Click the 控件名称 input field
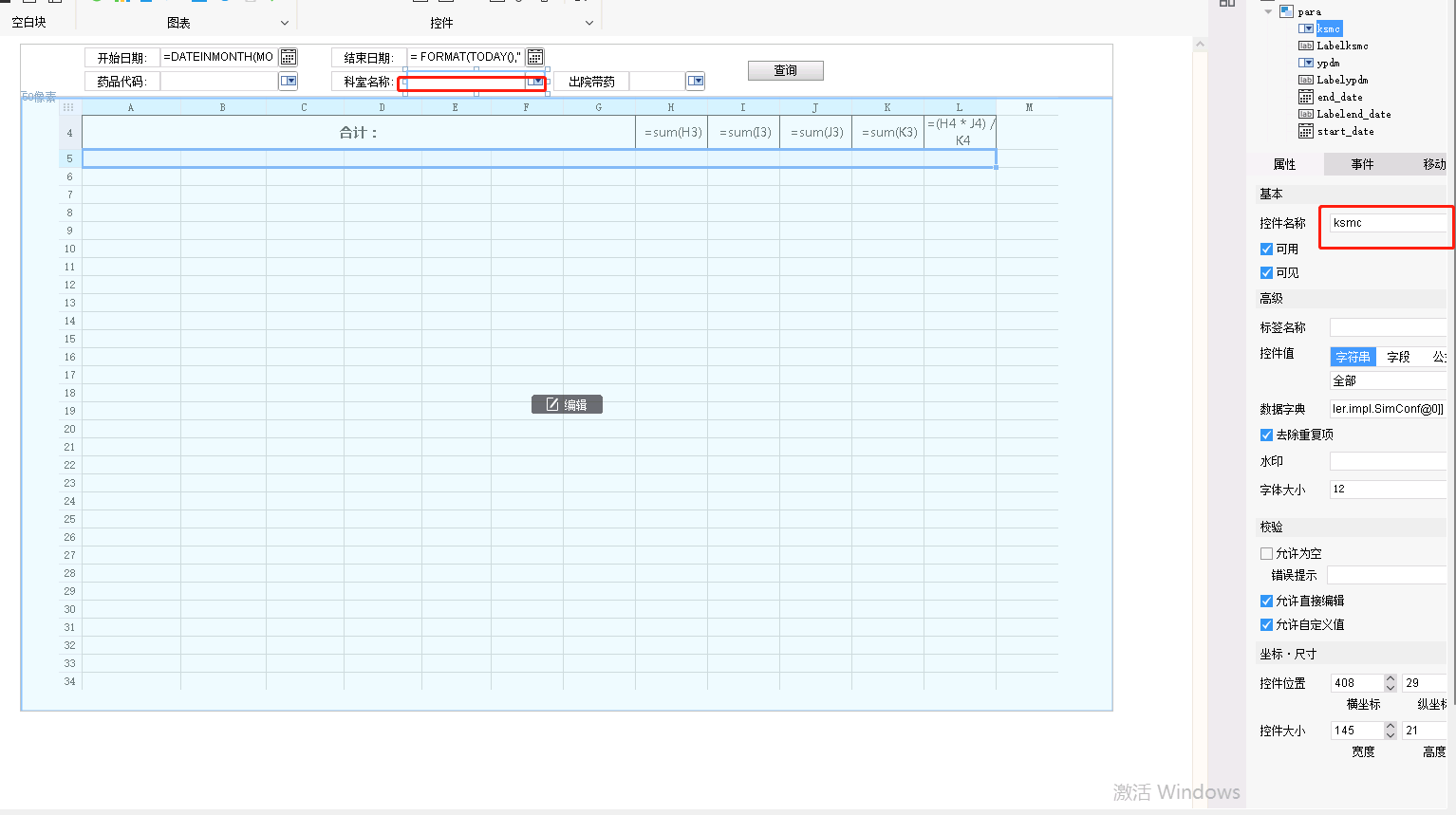The image size is (1456, 815). (x=1388, y=223)
